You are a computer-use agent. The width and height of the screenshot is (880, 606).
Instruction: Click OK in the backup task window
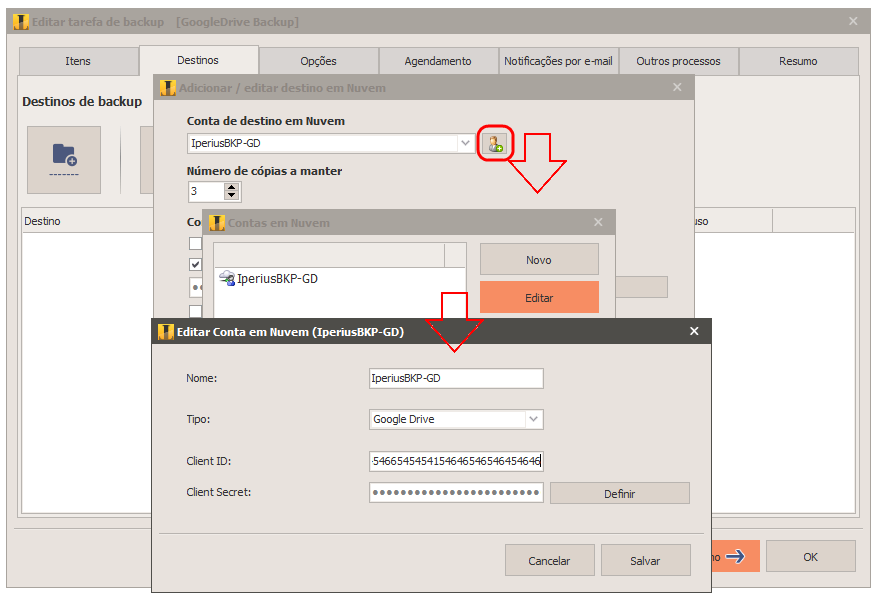[x=810, y=557]
